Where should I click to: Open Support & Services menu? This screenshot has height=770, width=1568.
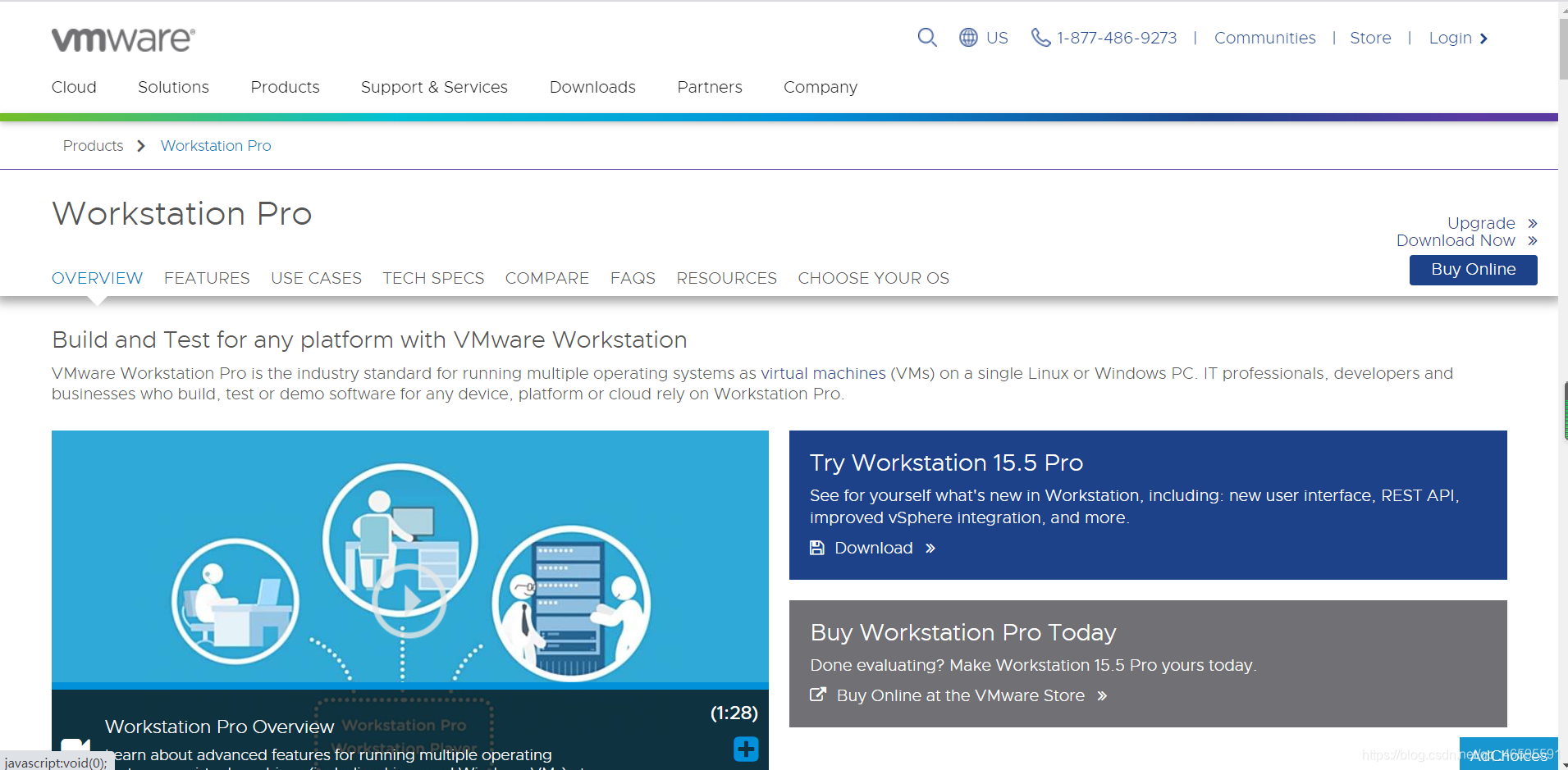434,87
